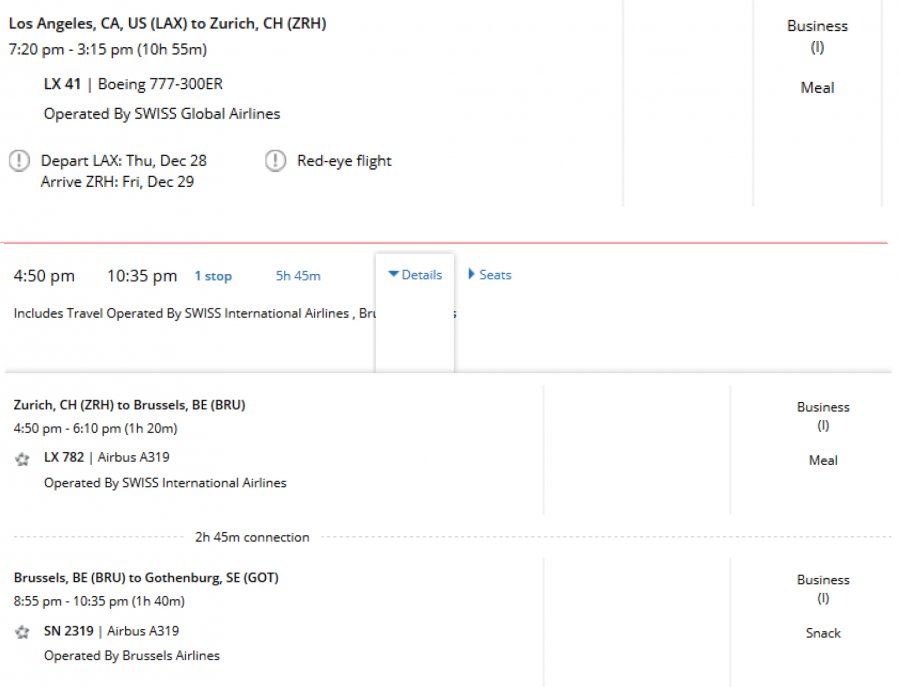
Task: Click the Red-eye flight warning icon
Action: [275, 161]
